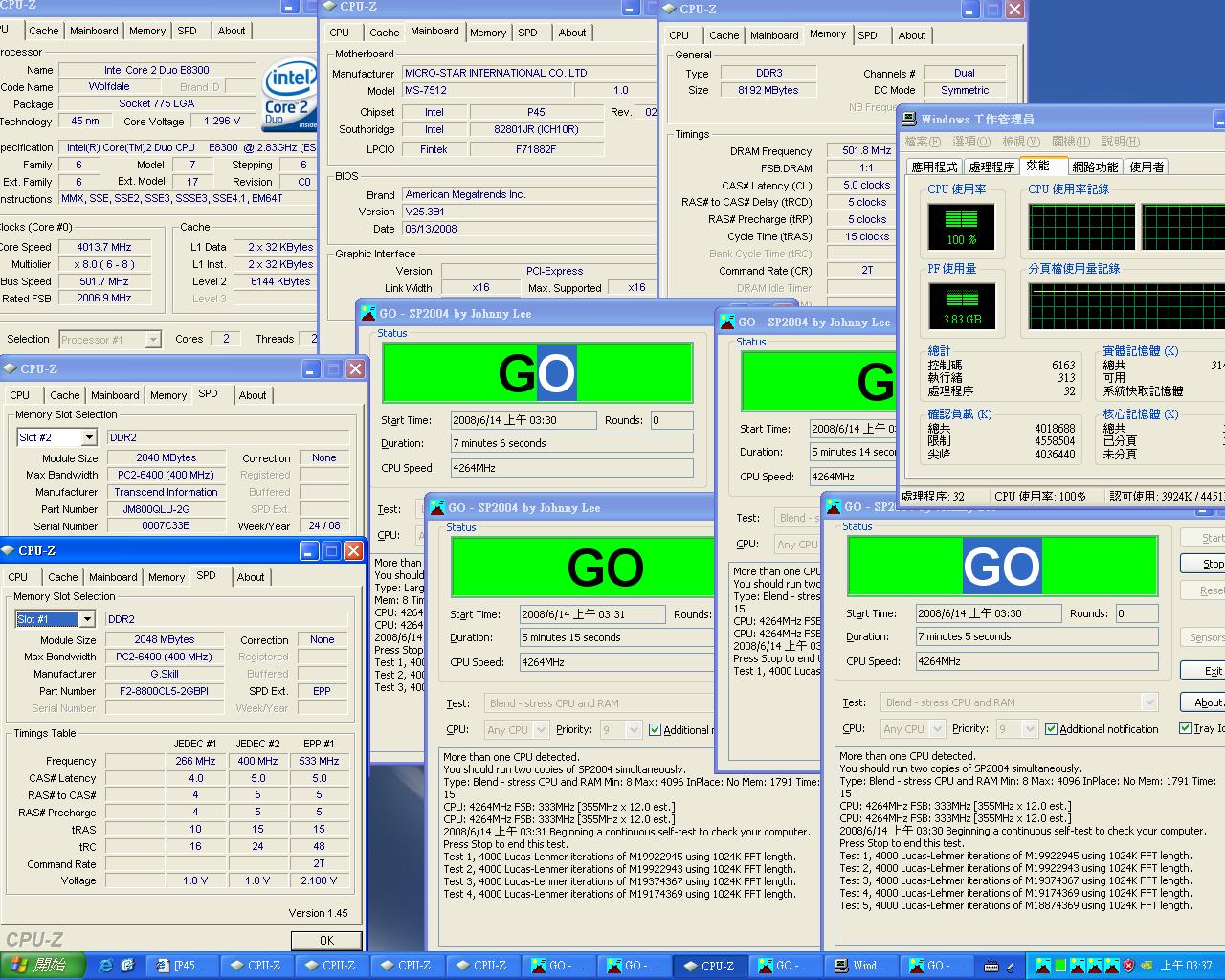Switch to Timings tab 'About' in Slot #1 CPU-Z window
The width and height of the screenshot is (1225, 980).
tap(252, 577)
